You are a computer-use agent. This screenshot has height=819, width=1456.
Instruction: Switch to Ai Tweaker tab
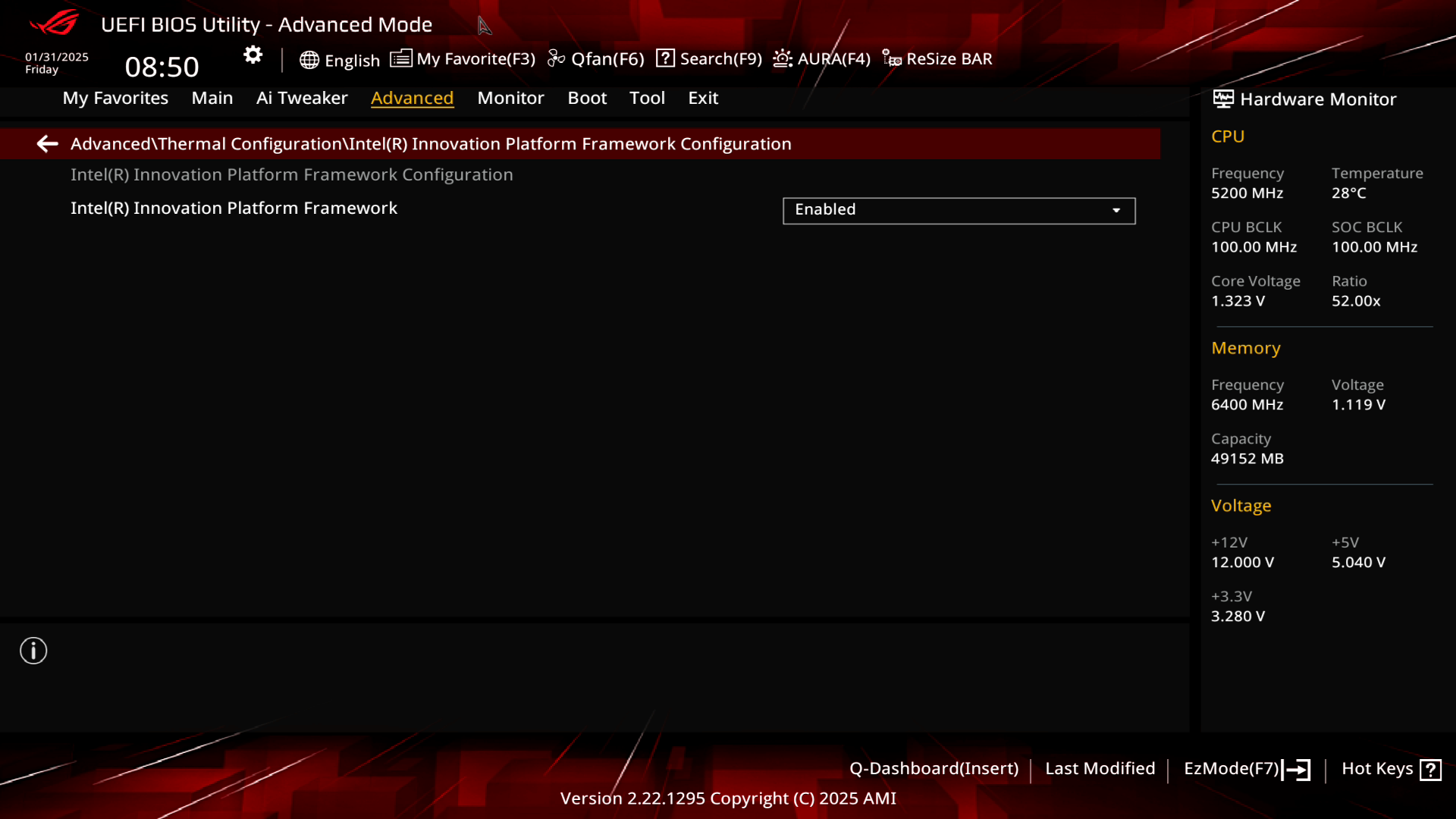pyautogui.click(x=302, y=97)
